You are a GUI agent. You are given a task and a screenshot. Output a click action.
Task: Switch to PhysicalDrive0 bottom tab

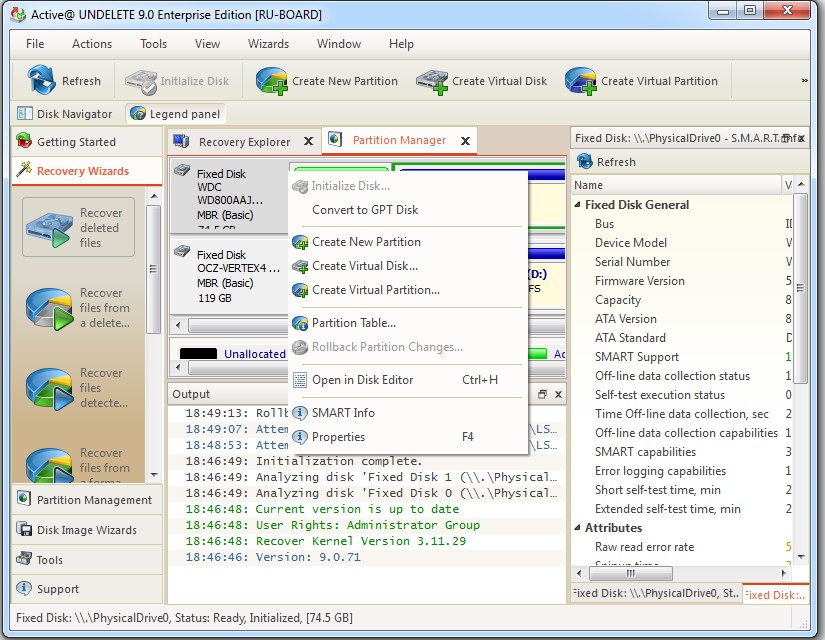tap(656, 593)
